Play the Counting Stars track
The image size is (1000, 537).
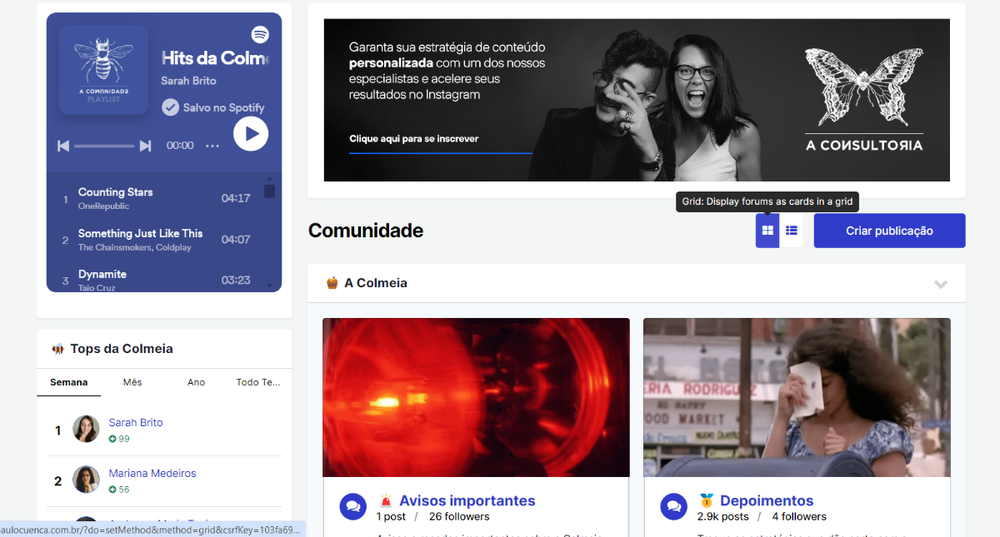[x=115, y=192]
